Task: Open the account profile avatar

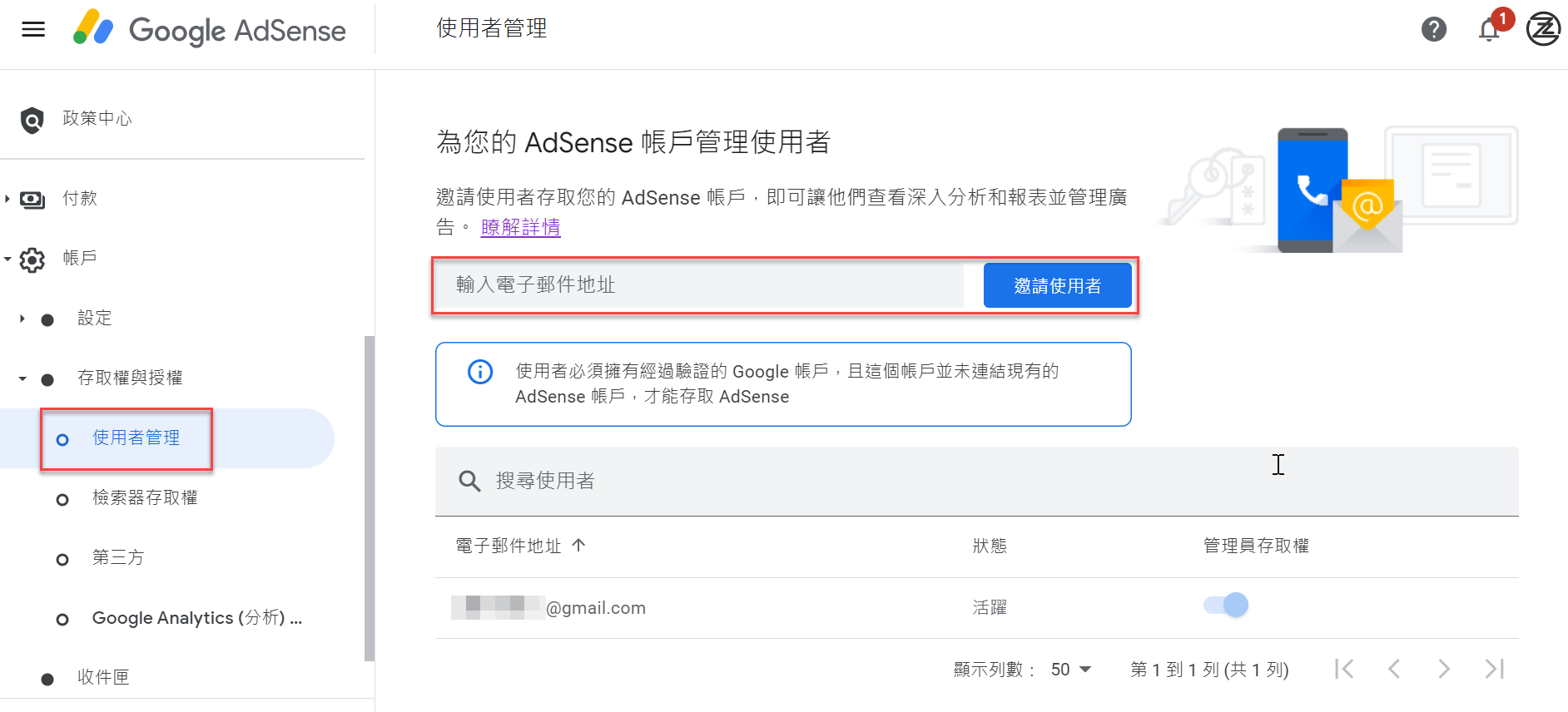Action: coord(1543,29)
